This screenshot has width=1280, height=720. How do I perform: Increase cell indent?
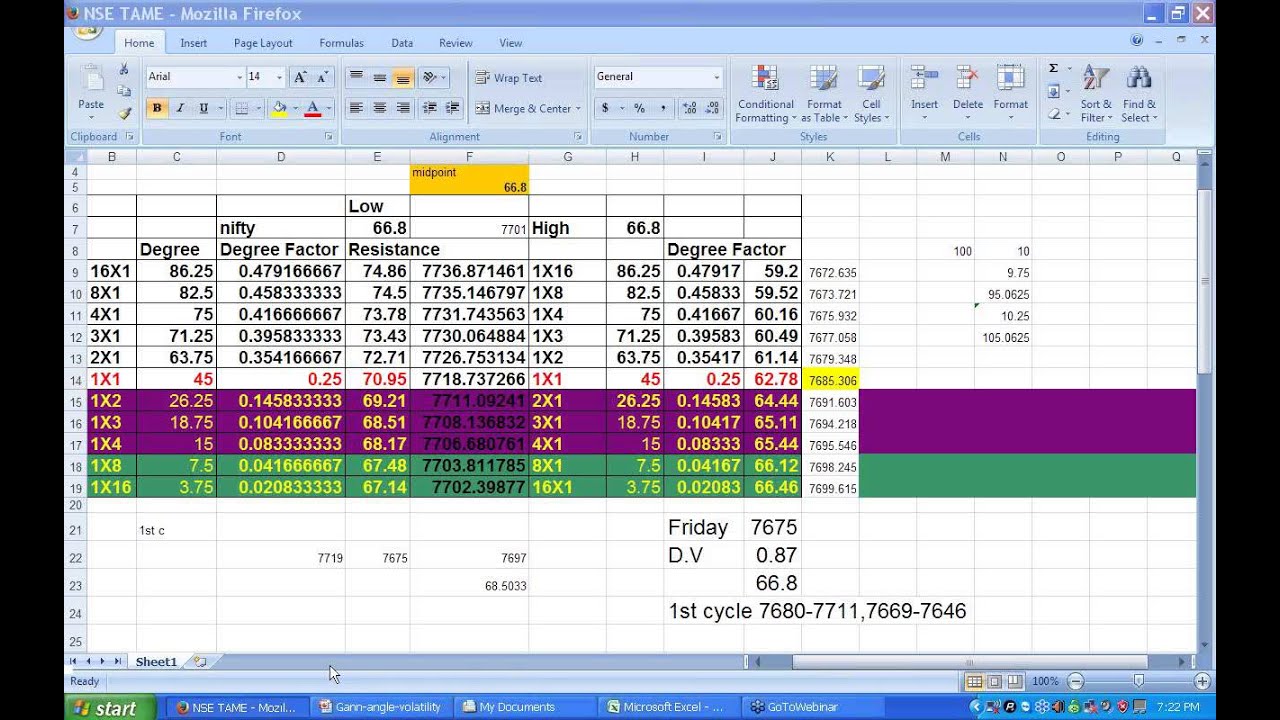coord(453,108)
